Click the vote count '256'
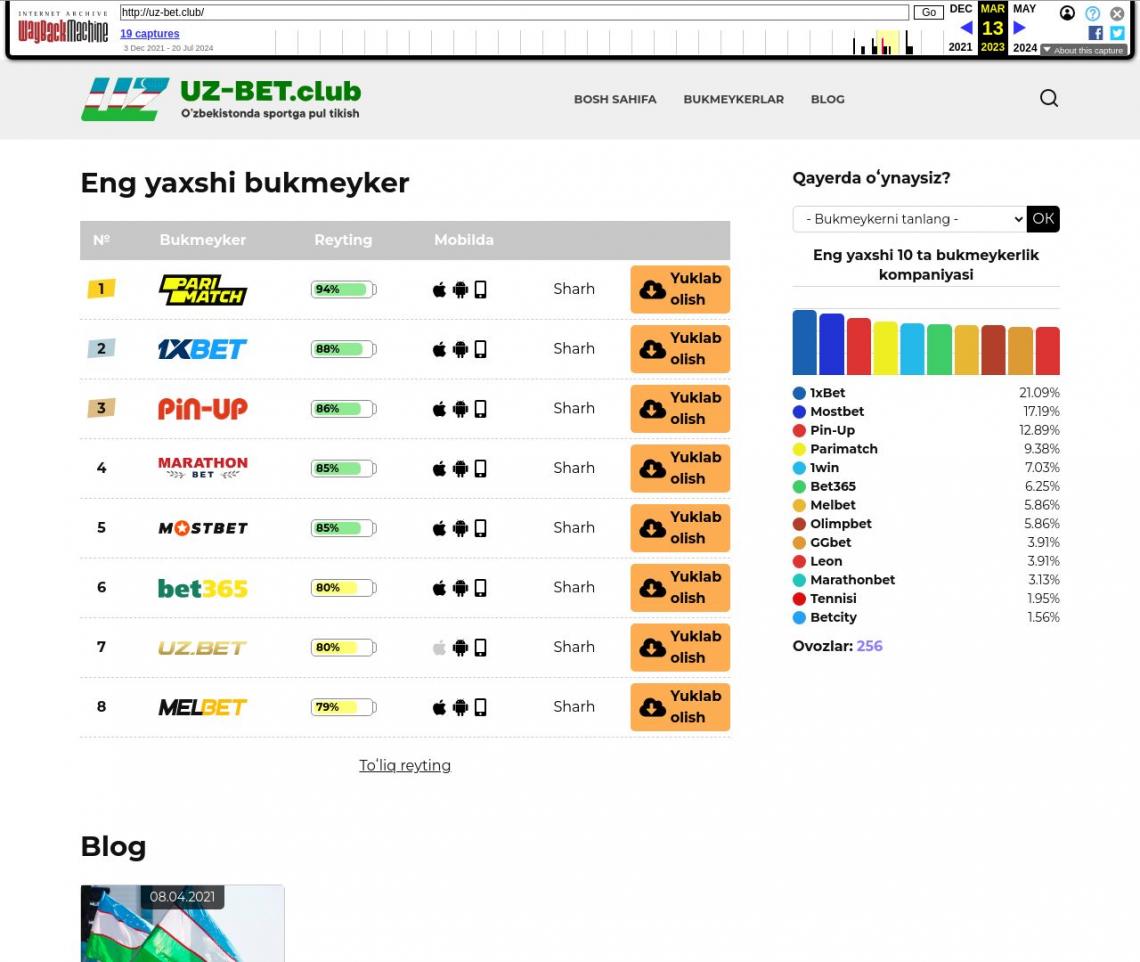1140x962 pixels. tap(870, 646)
